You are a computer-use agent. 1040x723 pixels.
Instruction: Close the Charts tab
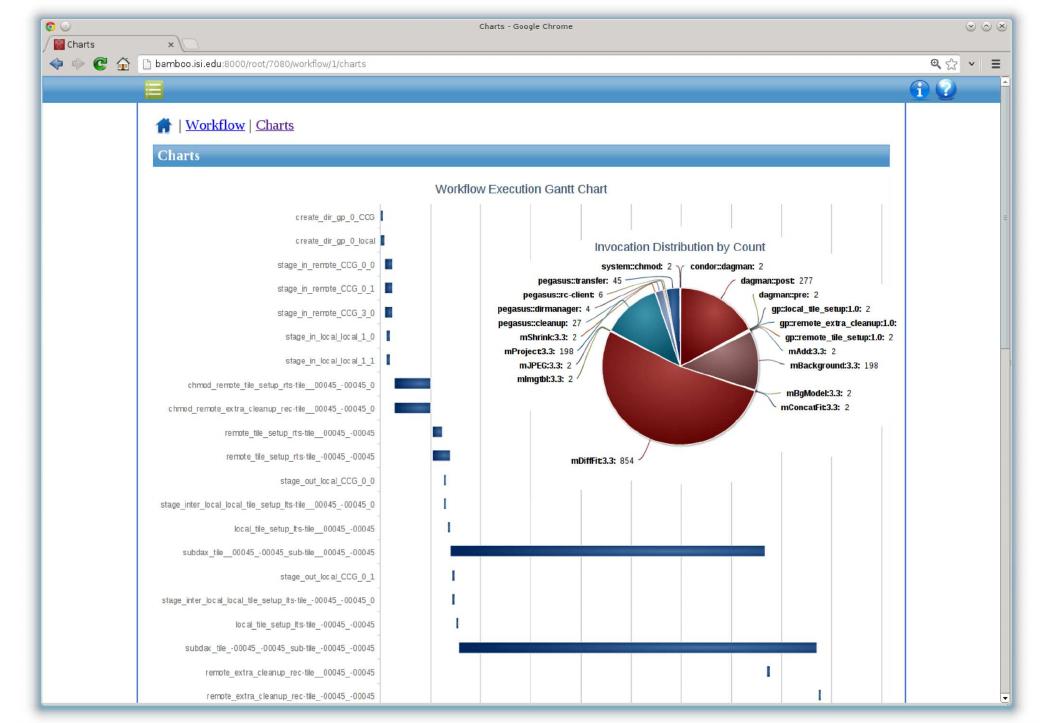point(171,44)
